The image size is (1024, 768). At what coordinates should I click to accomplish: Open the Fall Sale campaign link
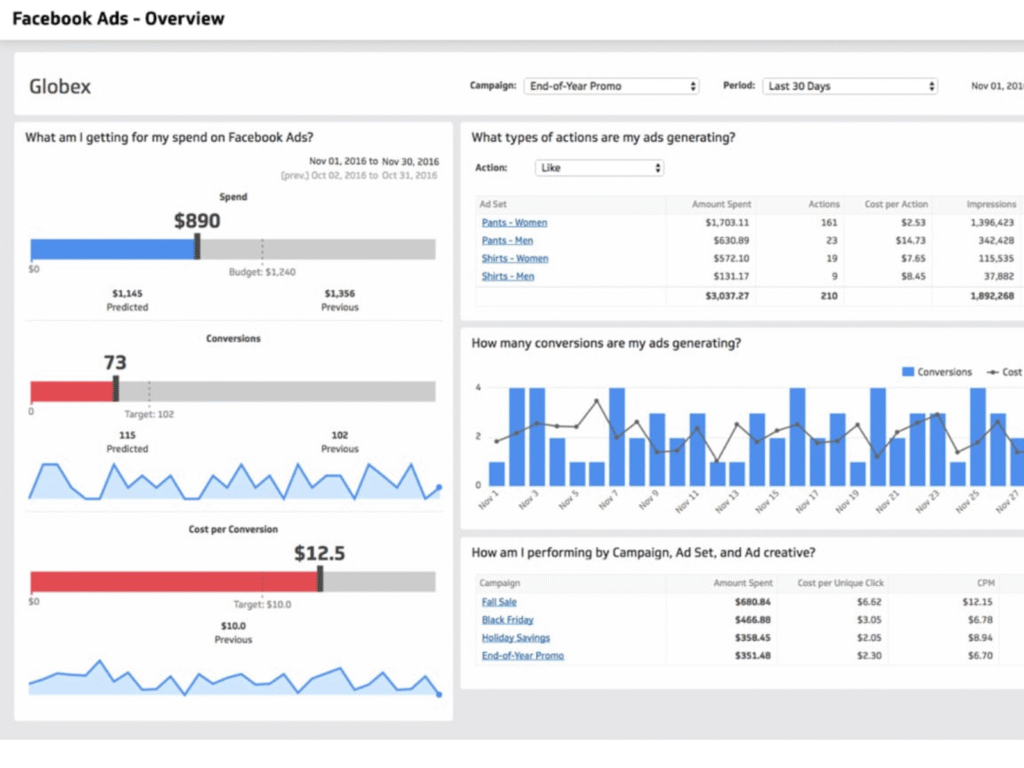[499, 602]
